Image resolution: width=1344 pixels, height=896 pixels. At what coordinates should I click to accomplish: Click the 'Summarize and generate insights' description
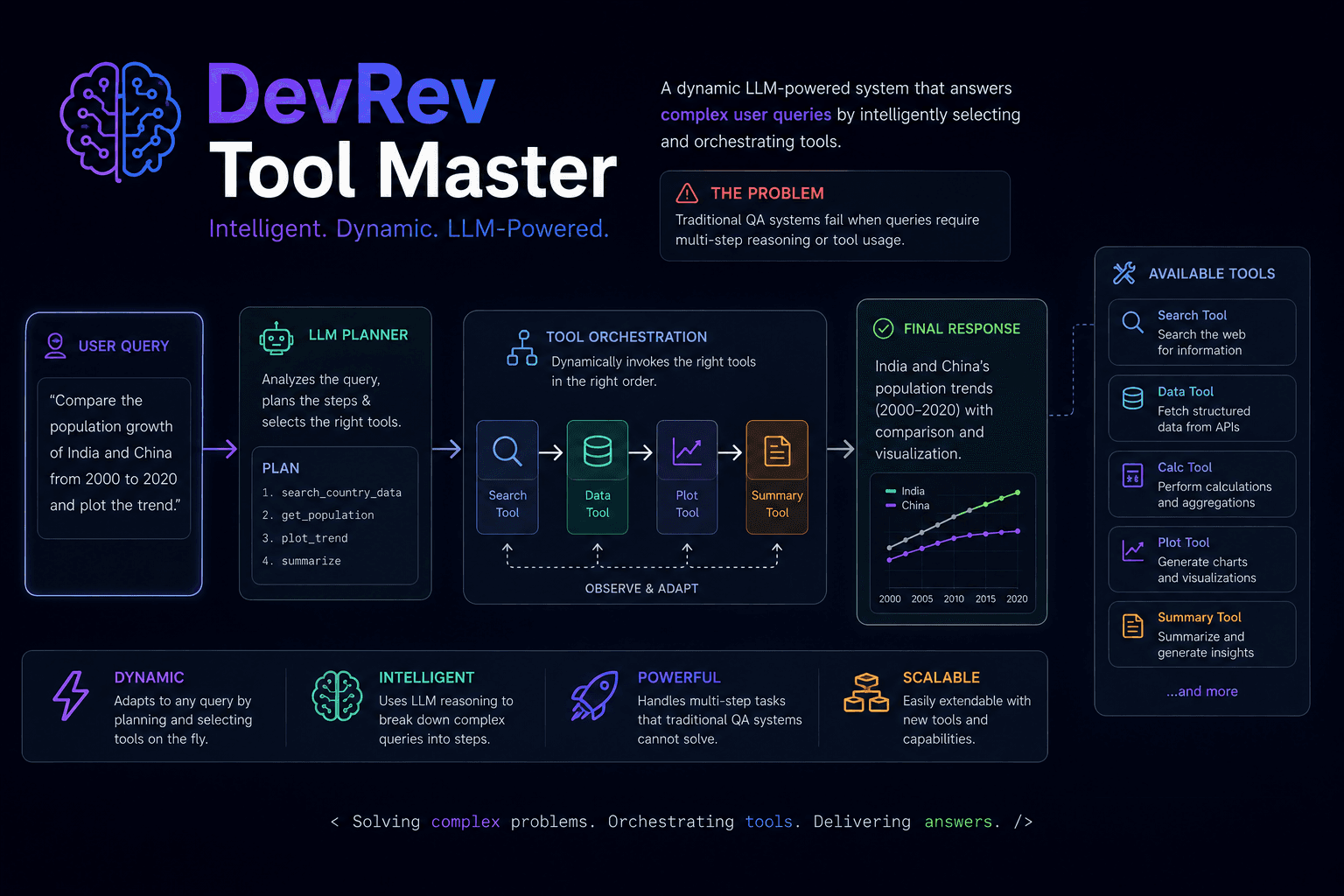click(1206, 645)
